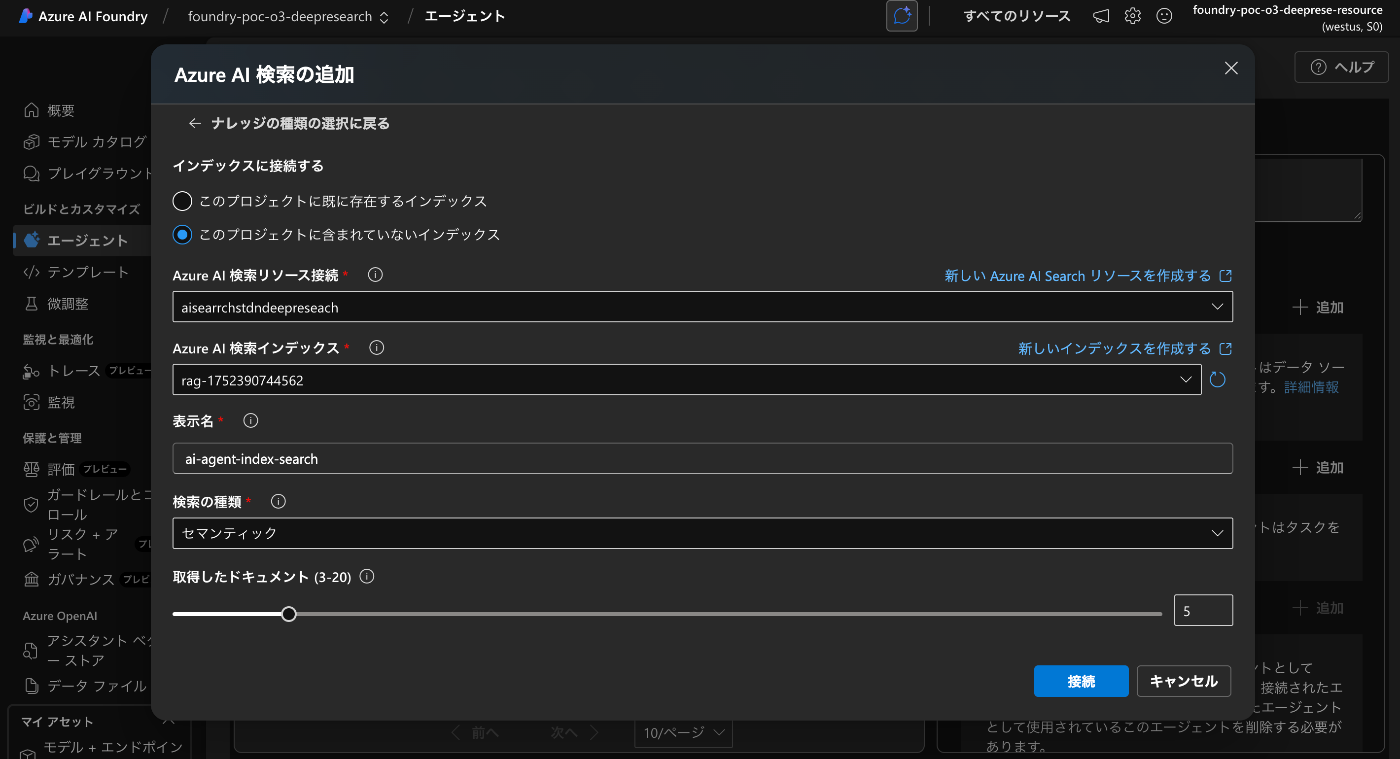
Task: Open the Azure AI 検索リソース接続 dropdown
Action: (x=702, y=307)
